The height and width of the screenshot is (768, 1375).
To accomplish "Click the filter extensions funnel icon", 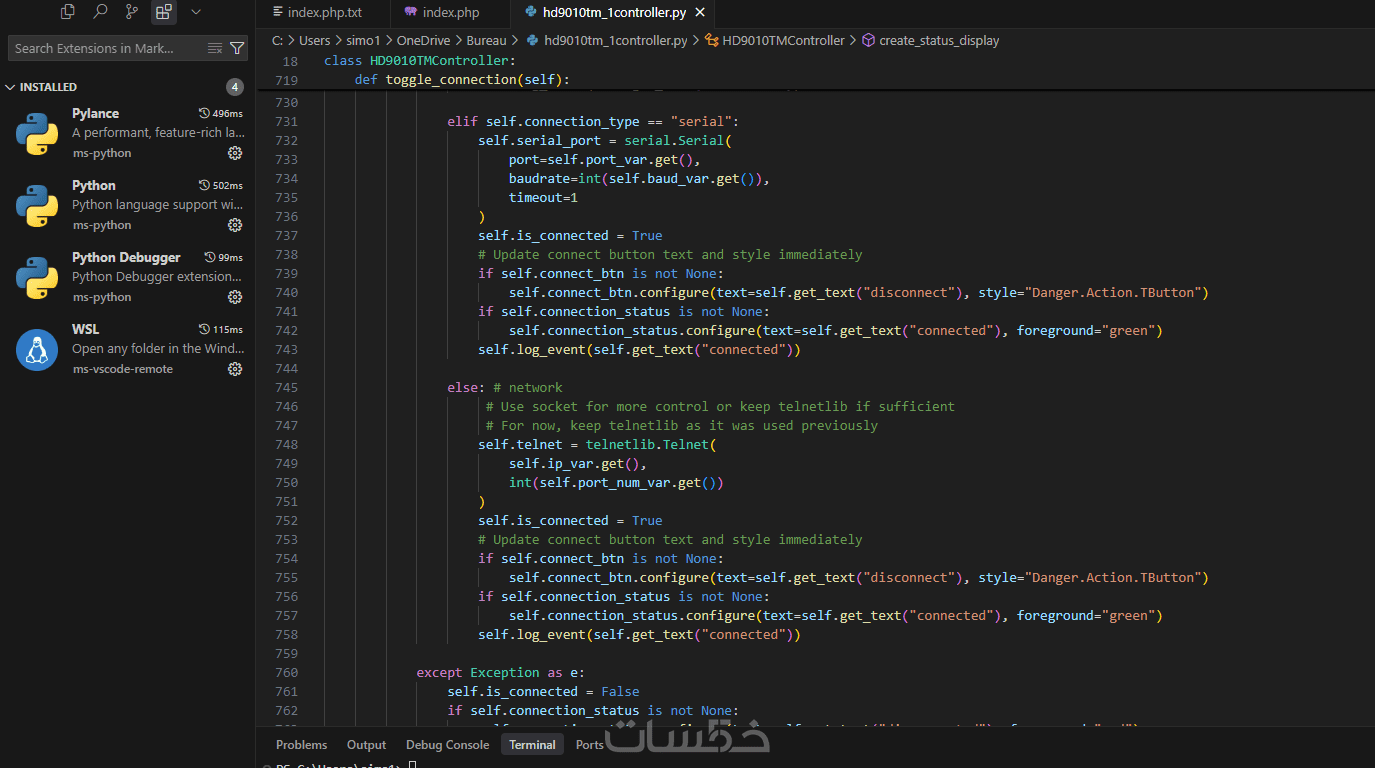I will pos(237,48).
